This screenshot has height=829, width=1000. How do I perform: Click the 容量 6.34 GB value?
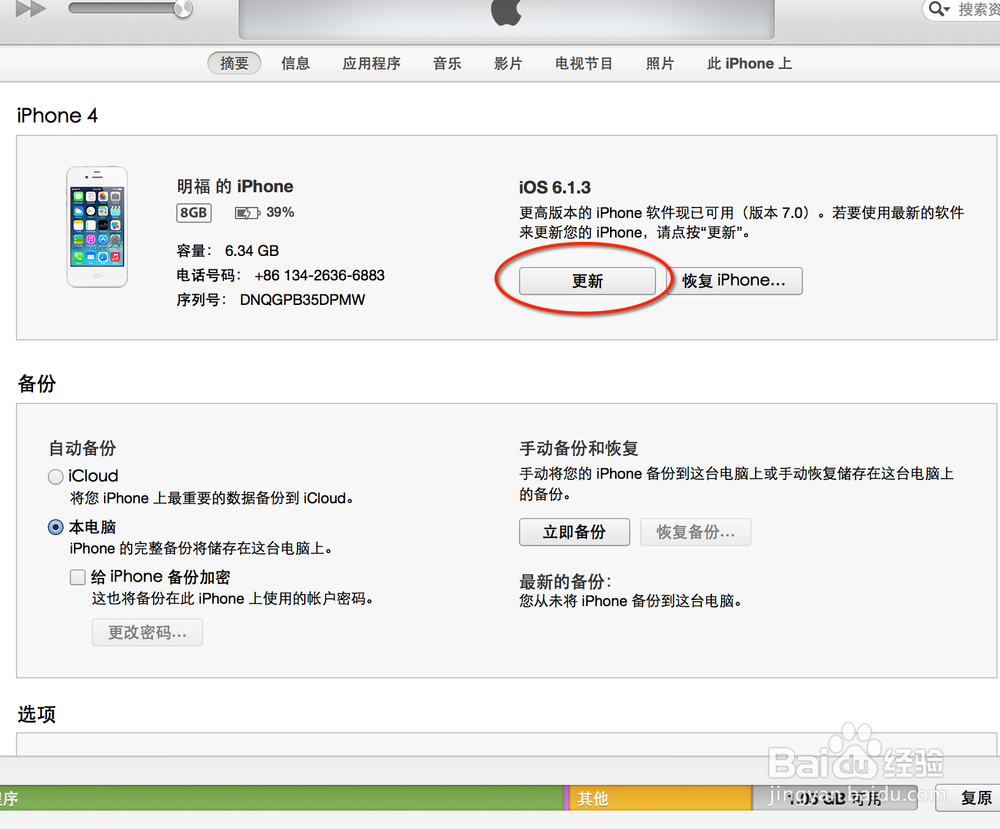click(252, 251)
